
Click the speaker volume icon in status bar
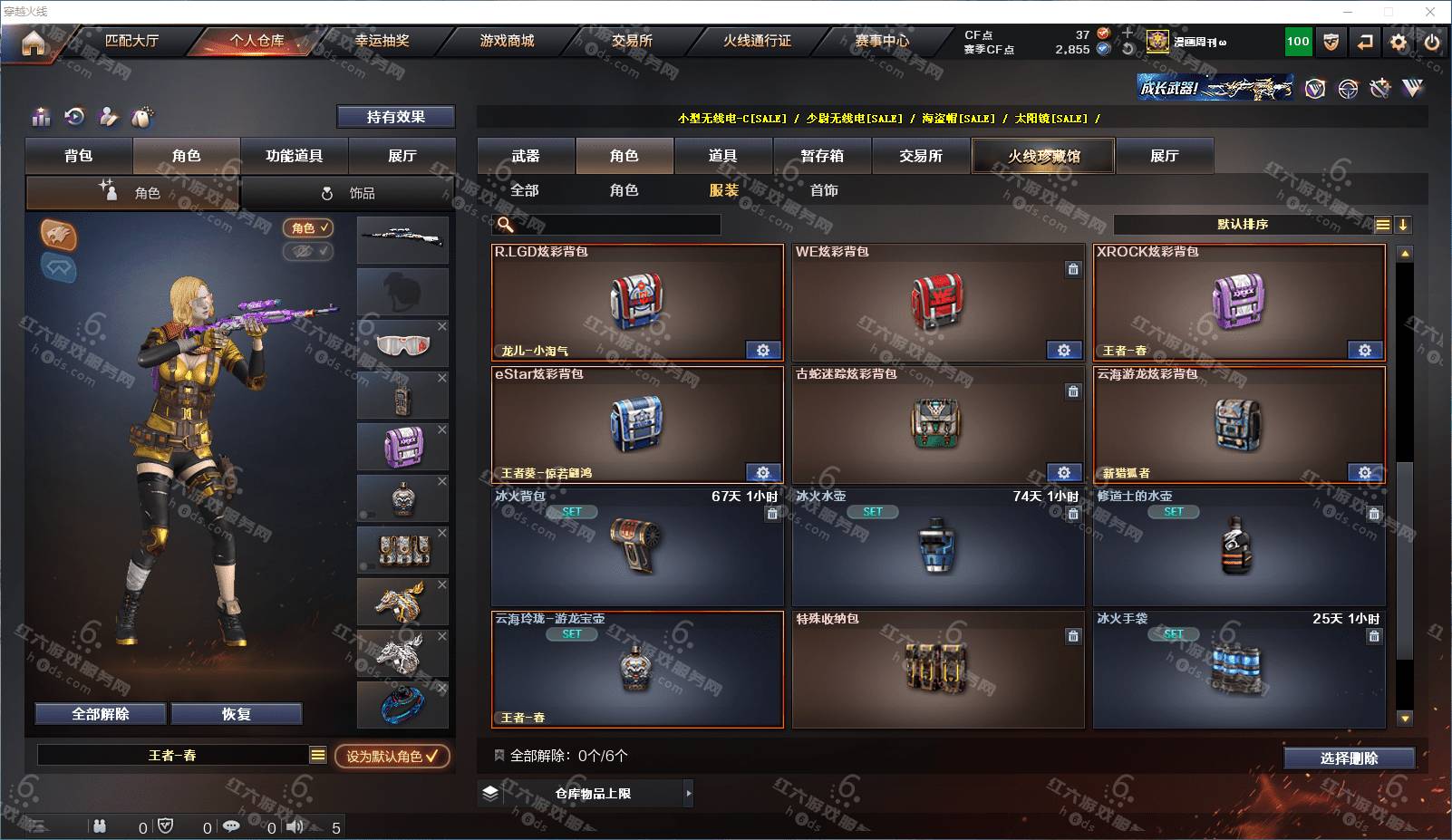296,826
